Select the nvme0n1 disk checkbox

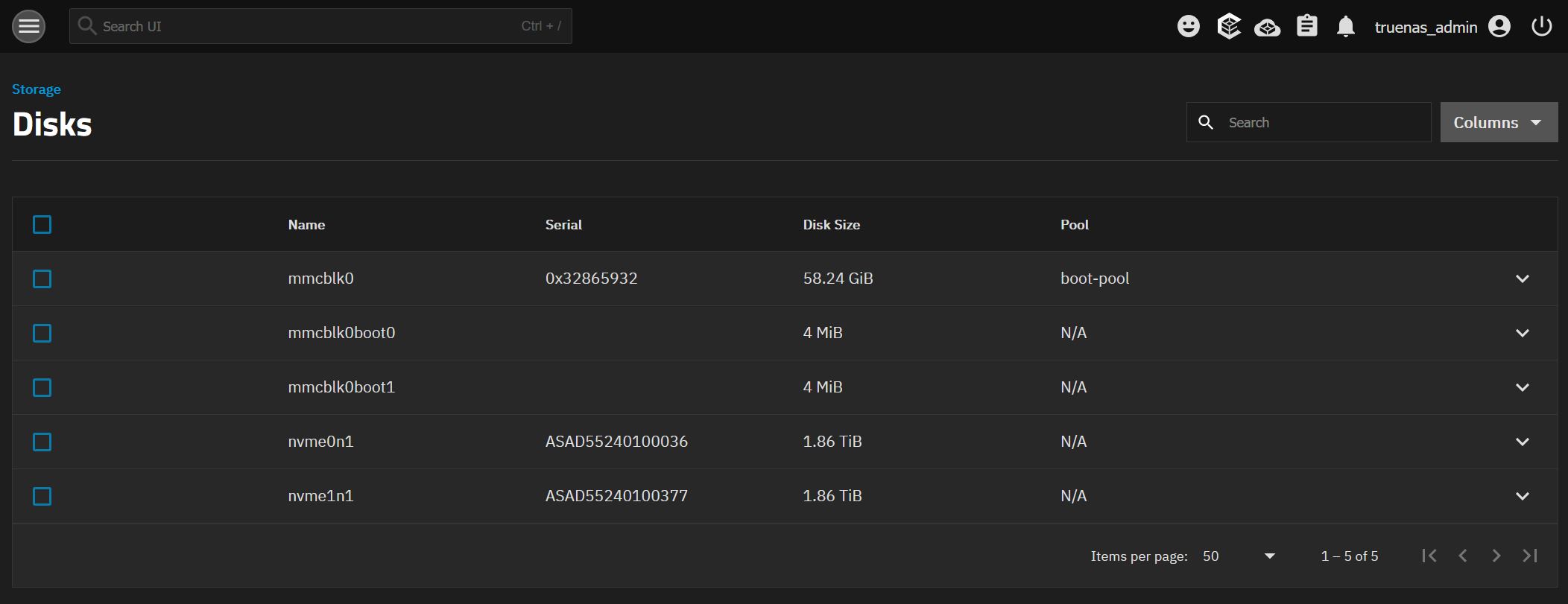42,442
